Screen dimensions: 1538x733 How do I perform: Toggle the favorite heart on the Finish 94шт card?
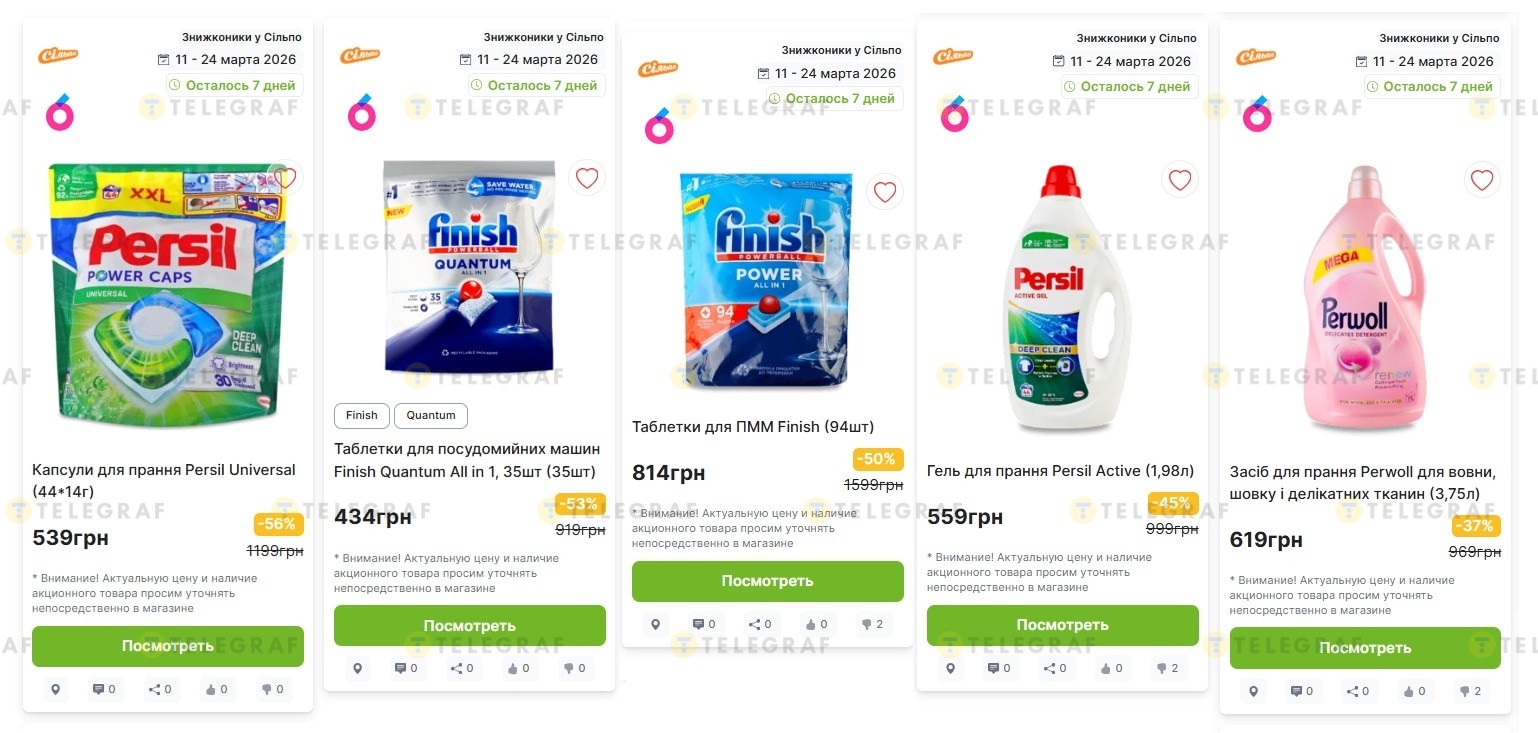pyautogui.click(x=885, y=192)
